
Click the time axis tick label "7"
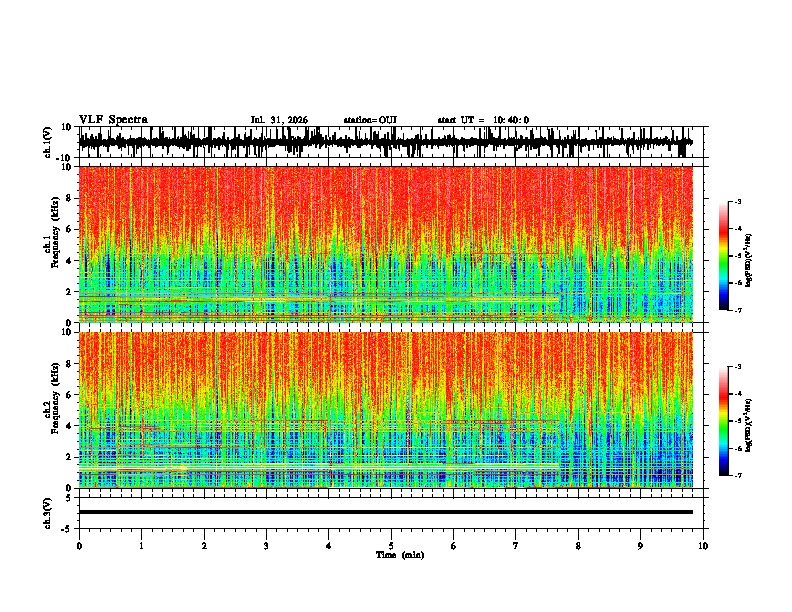515,546
